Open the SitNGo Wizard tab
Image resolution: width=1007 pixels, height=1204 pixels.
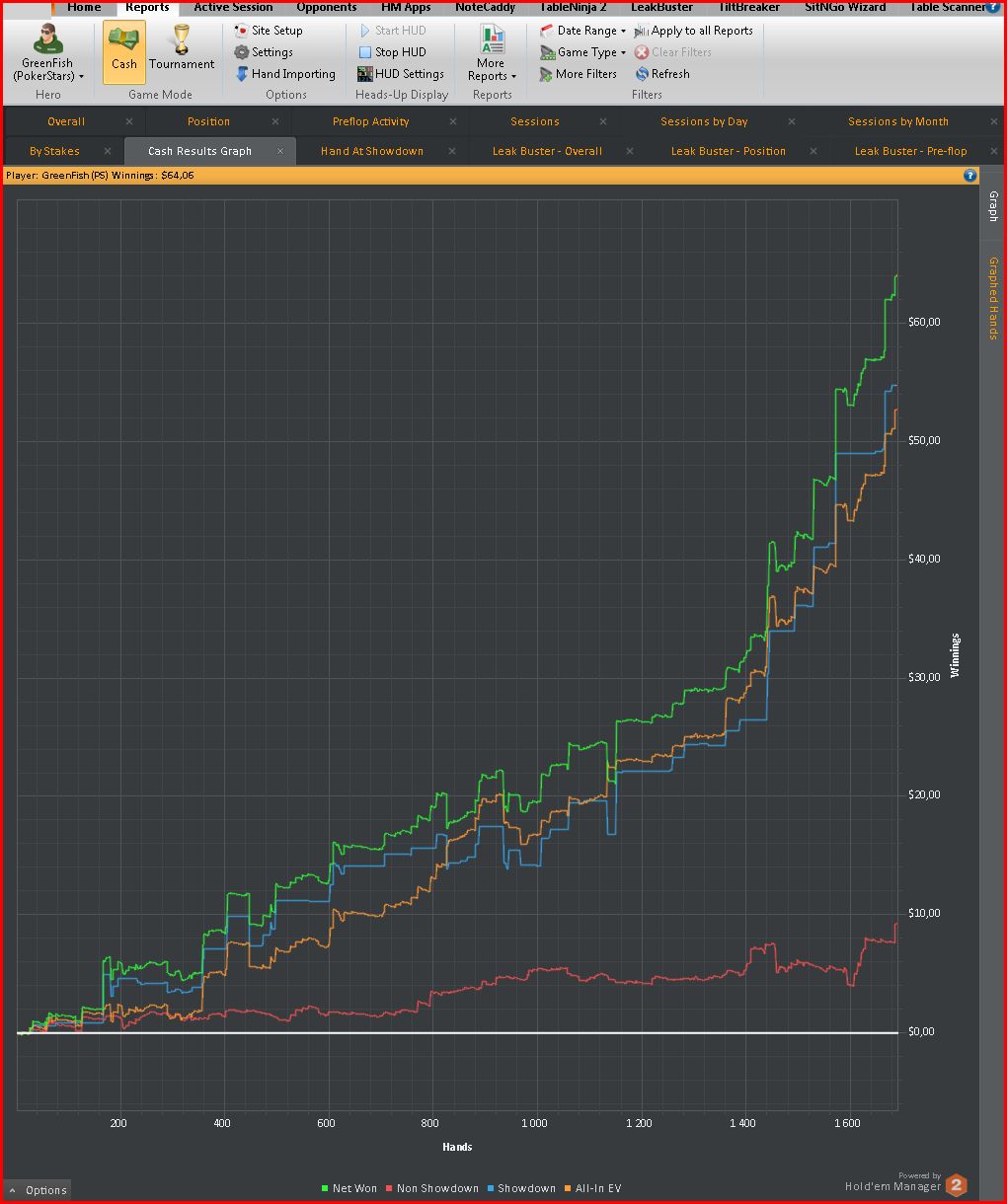pyautogui.click(x=846, y=7)
